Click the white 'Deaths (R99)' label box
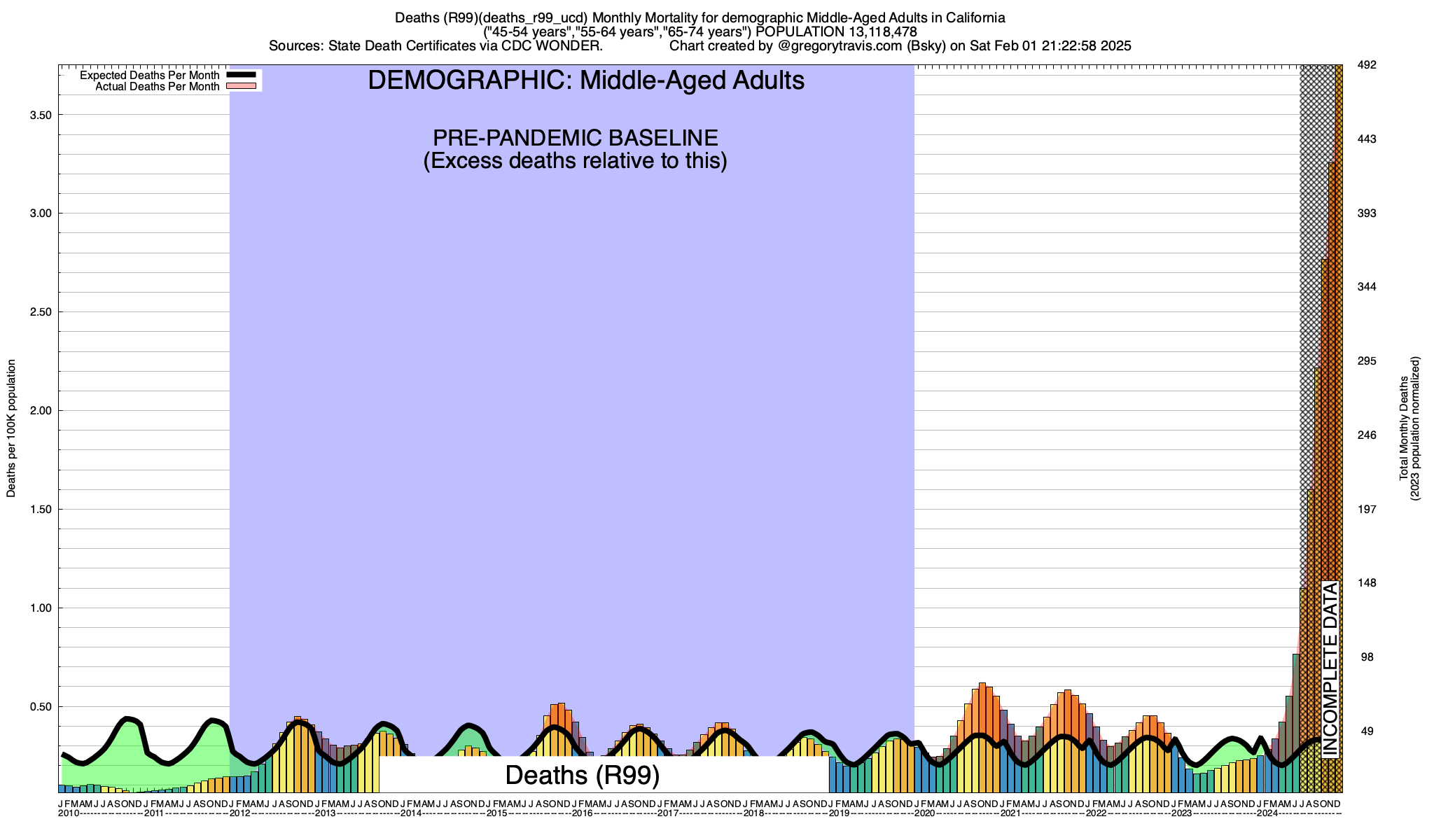This screenshot has height=840, width=1434. point(582,775)
